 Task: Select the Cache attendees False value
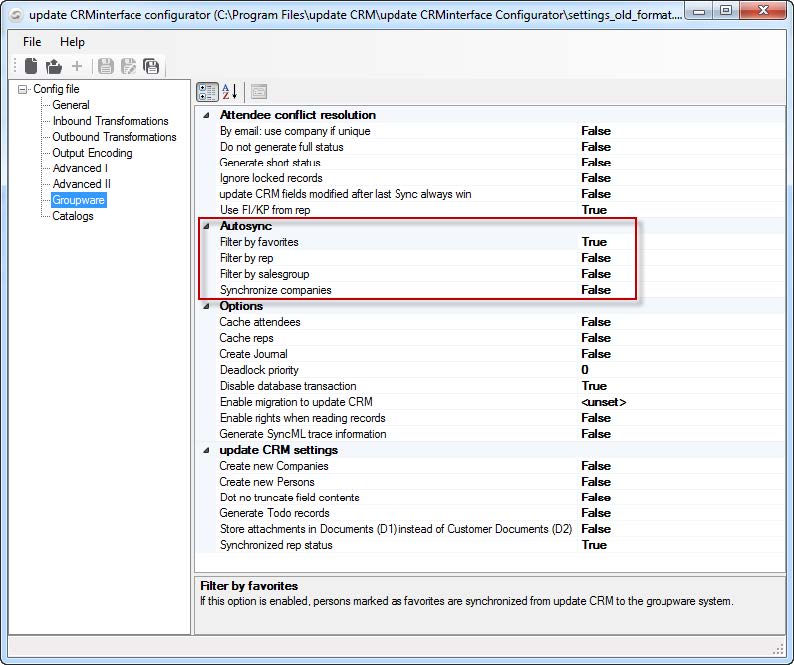click(x=596, y=322)
